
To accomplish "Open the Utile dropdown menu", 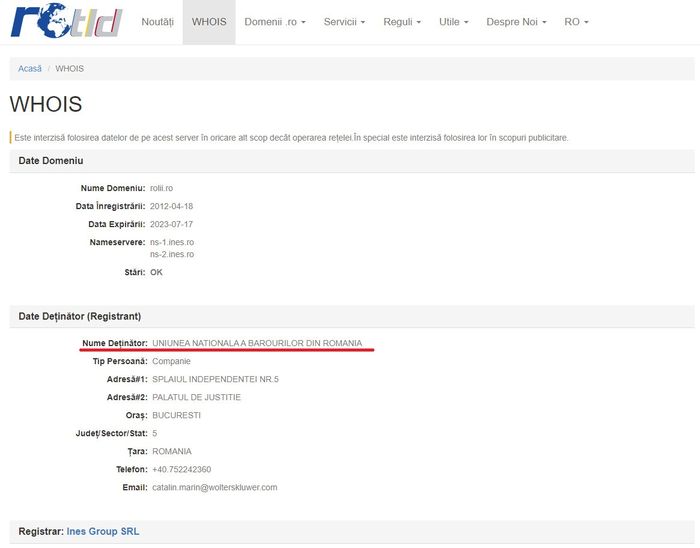I will [x=454, y=22].
